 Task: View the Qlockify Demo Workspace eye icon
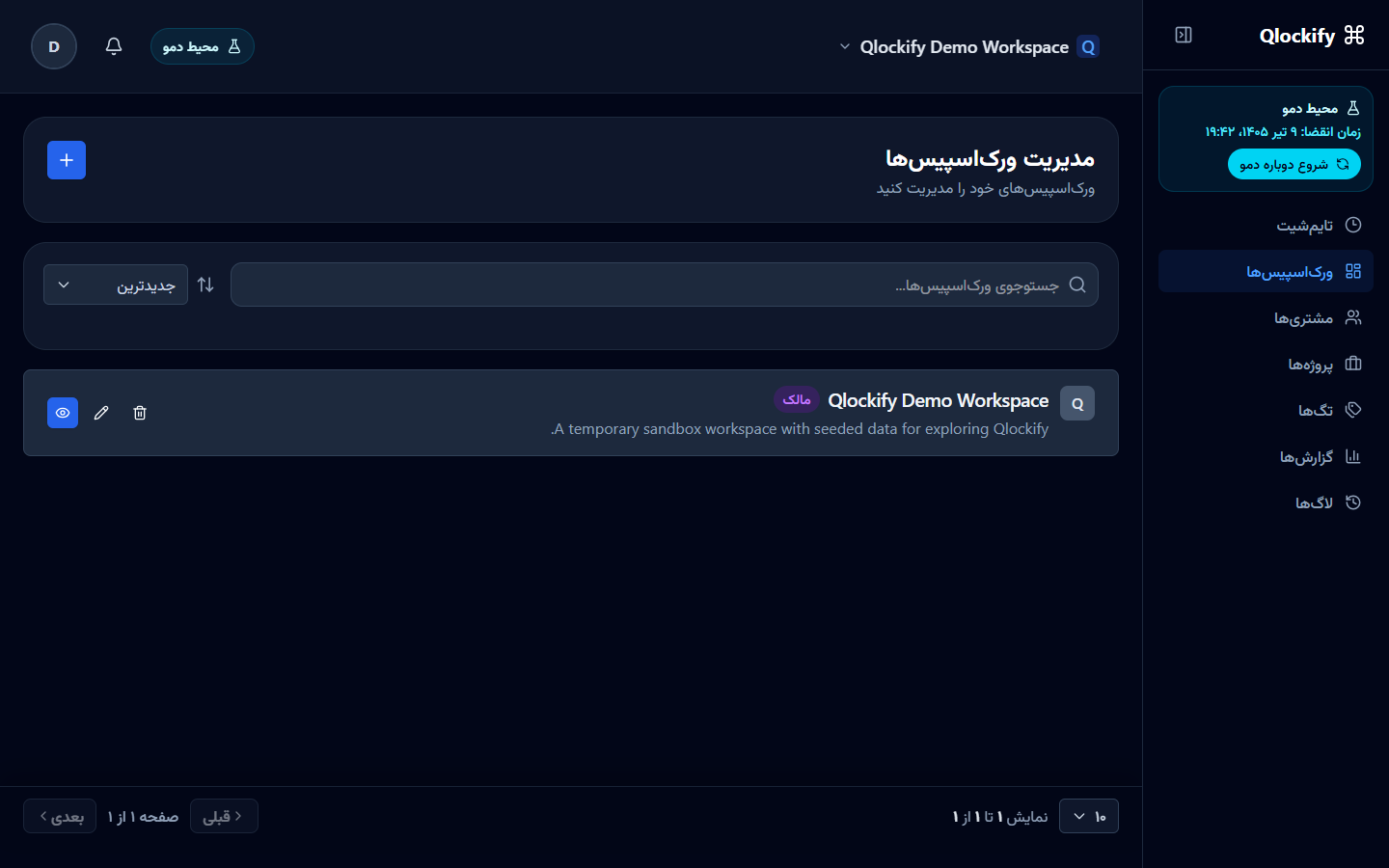(x=63, y=413)
